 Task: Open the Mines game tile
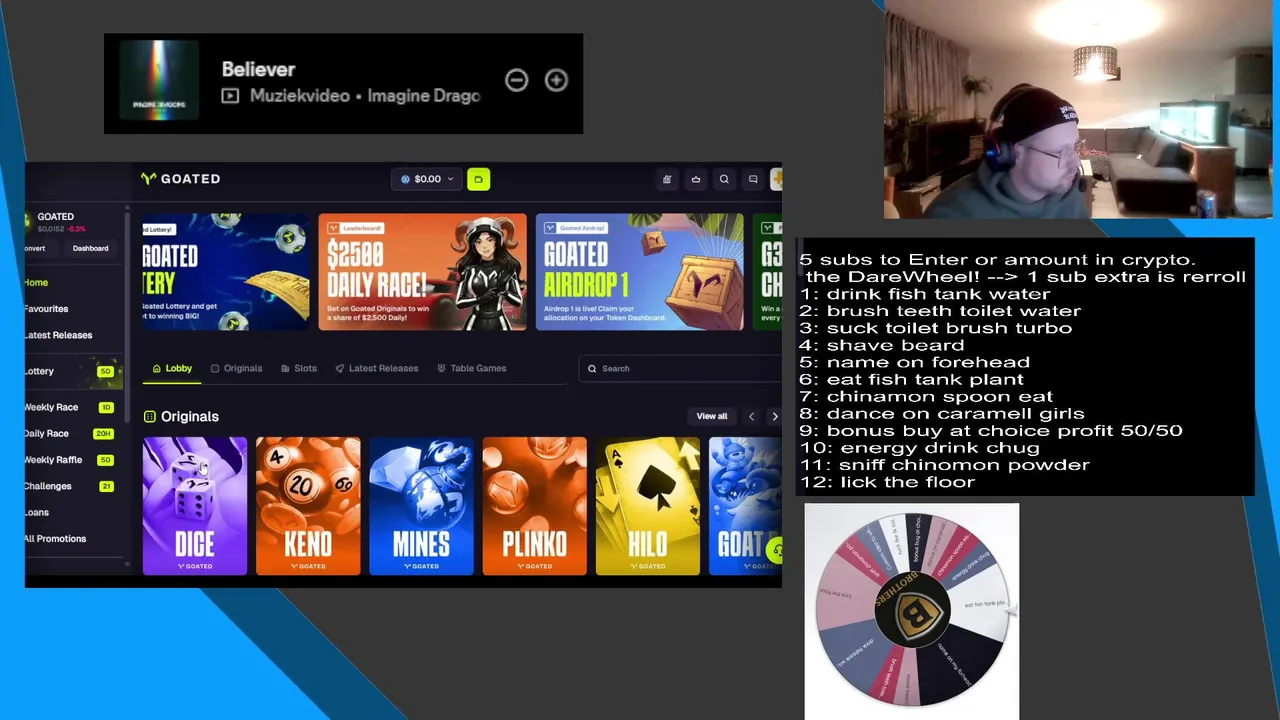(x=421, y=506)
